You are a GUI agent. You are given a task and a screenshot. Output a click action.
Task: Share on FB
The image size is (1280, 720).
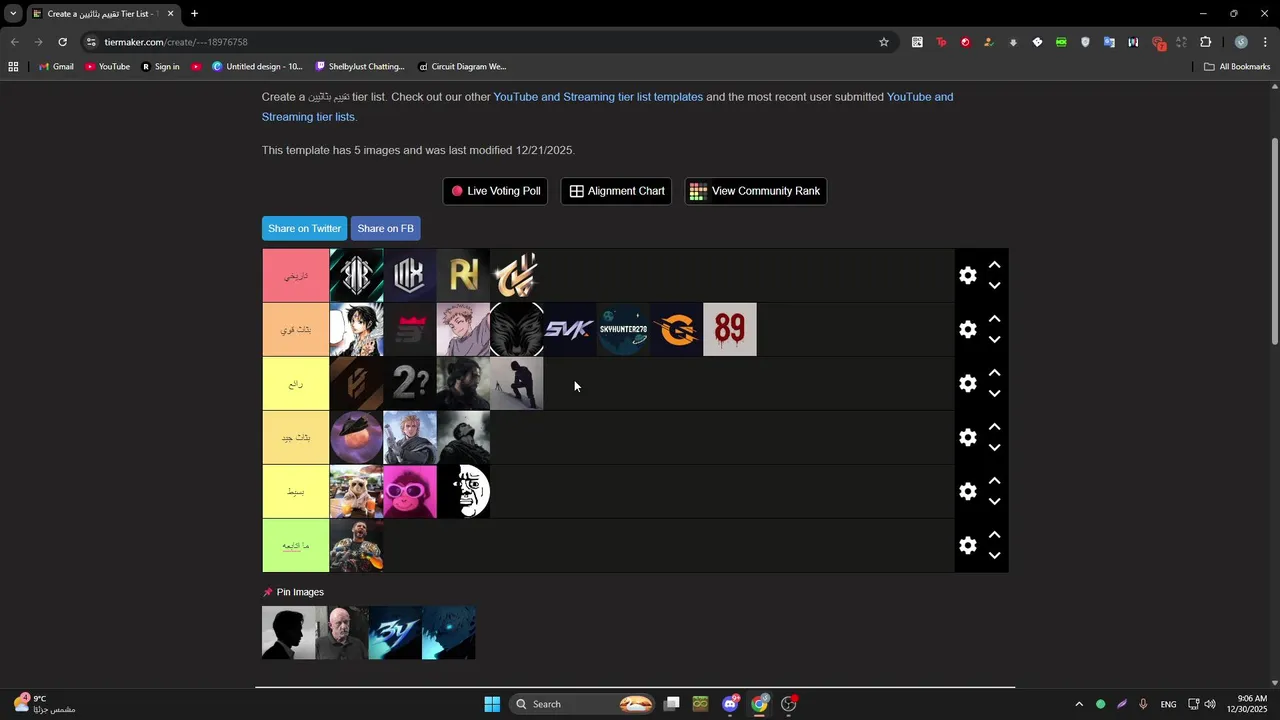(385, 228)
